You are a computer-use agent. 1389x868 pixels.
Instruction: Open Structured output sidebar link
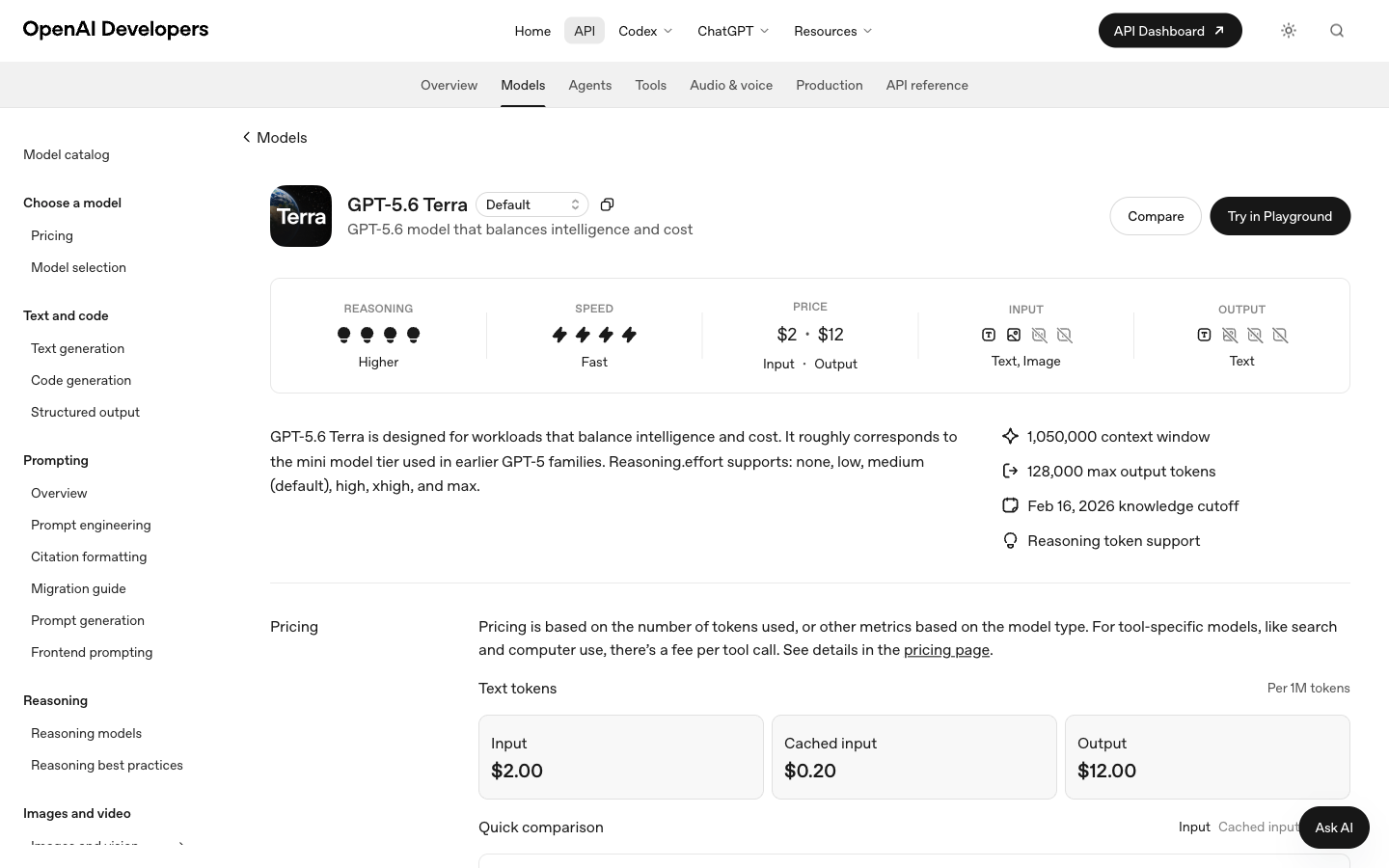click(85, 412)
